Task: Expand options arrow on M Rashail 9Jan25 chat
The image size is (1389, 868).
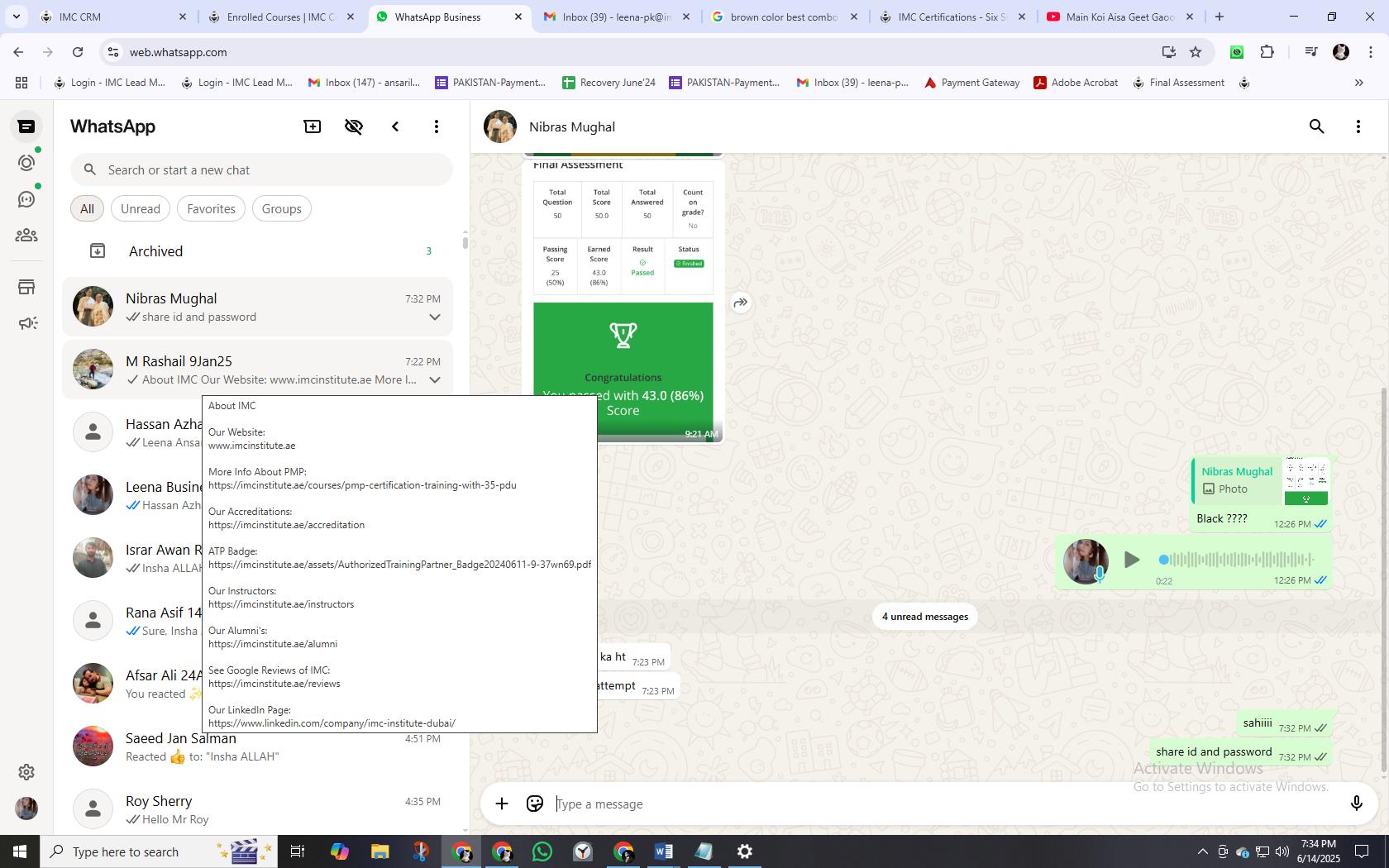Action: pos(434,380)
